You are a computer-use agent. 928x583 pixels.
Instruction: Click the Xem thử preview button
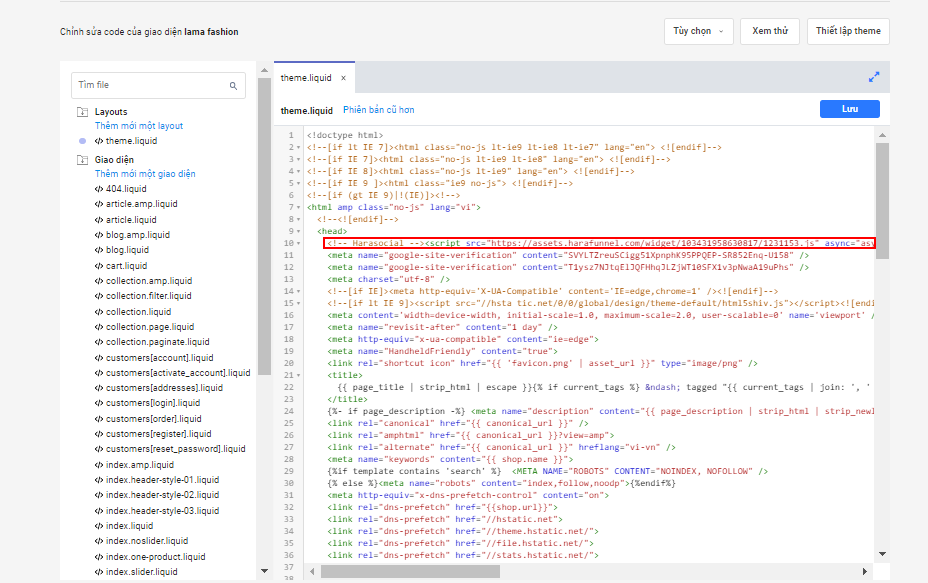[769, 31]
